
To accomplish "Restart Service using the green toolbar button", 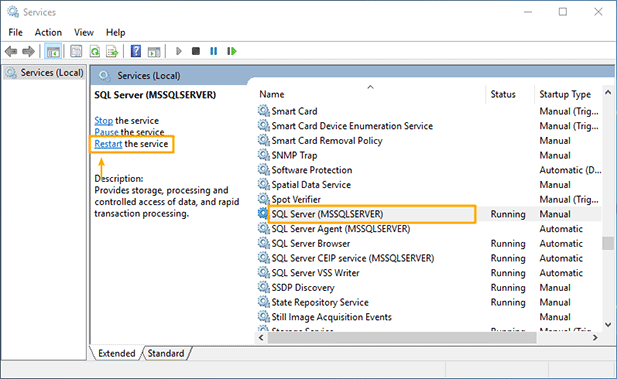I will pos(232,51).
